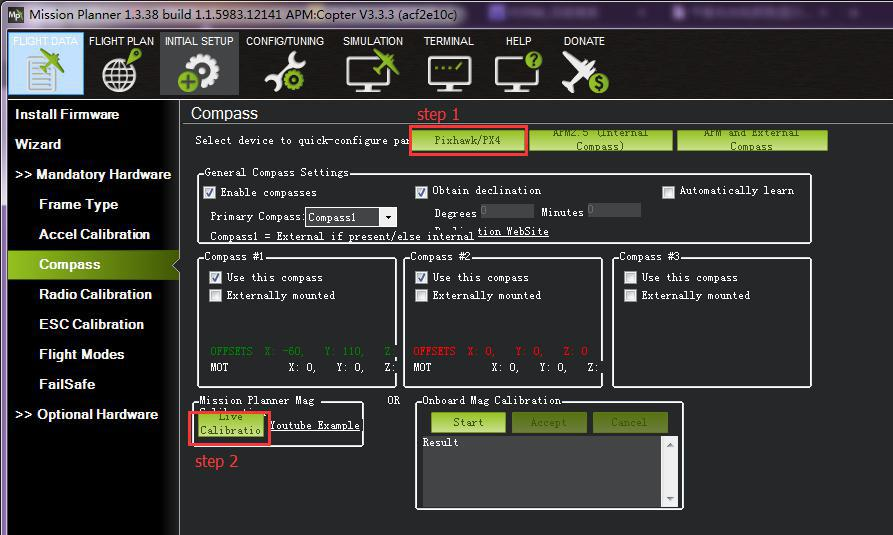
Task: Open the Flight Plan globe icon
Action: pyautogui.click(x=120, y=71)
